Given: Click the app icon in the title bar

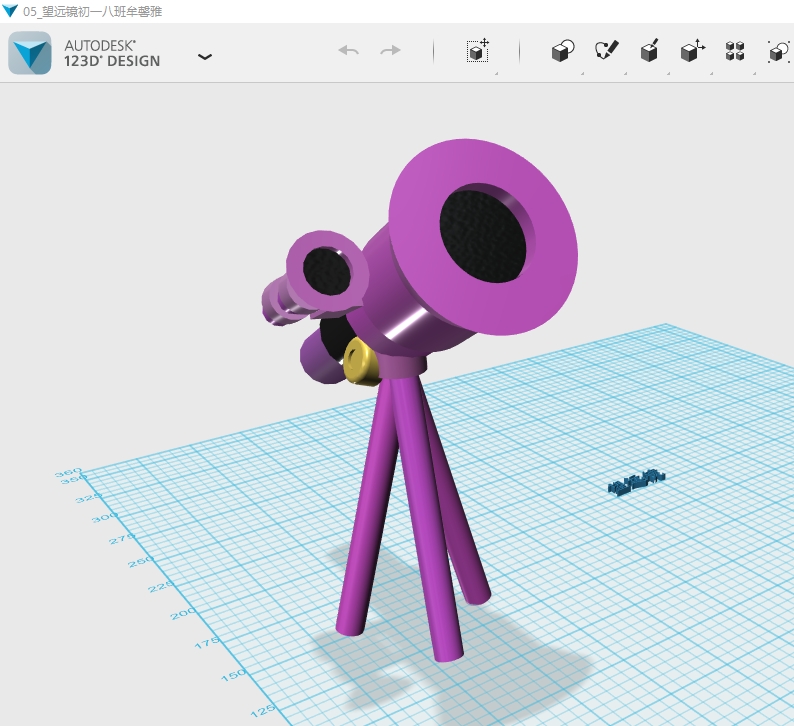Looking at the screenshot, I should click(10, 10).
